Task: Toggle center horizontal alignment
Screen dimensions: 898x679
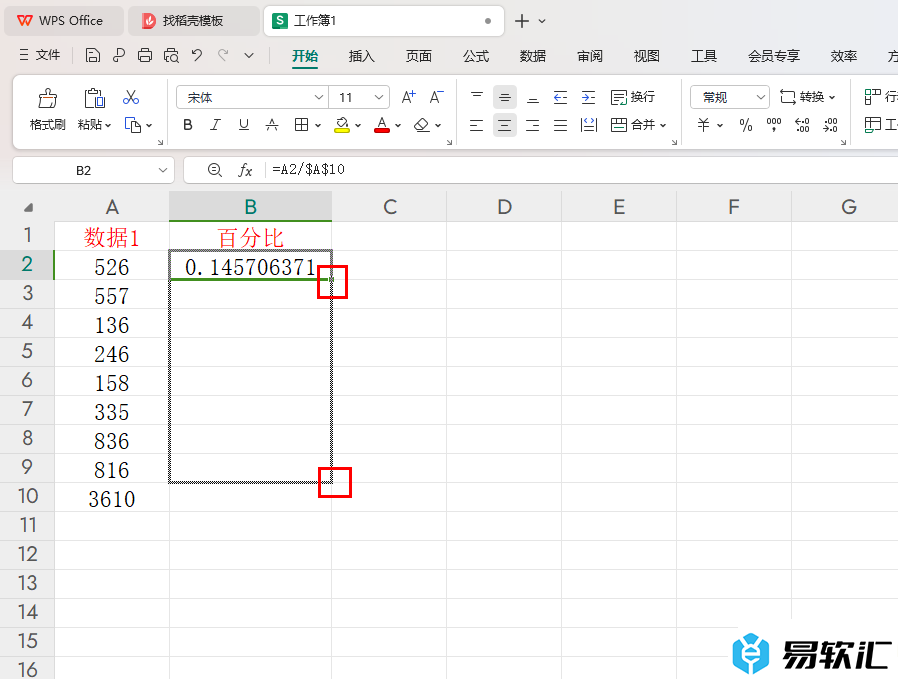Action: pyautogui.click(x=505, y=125)
